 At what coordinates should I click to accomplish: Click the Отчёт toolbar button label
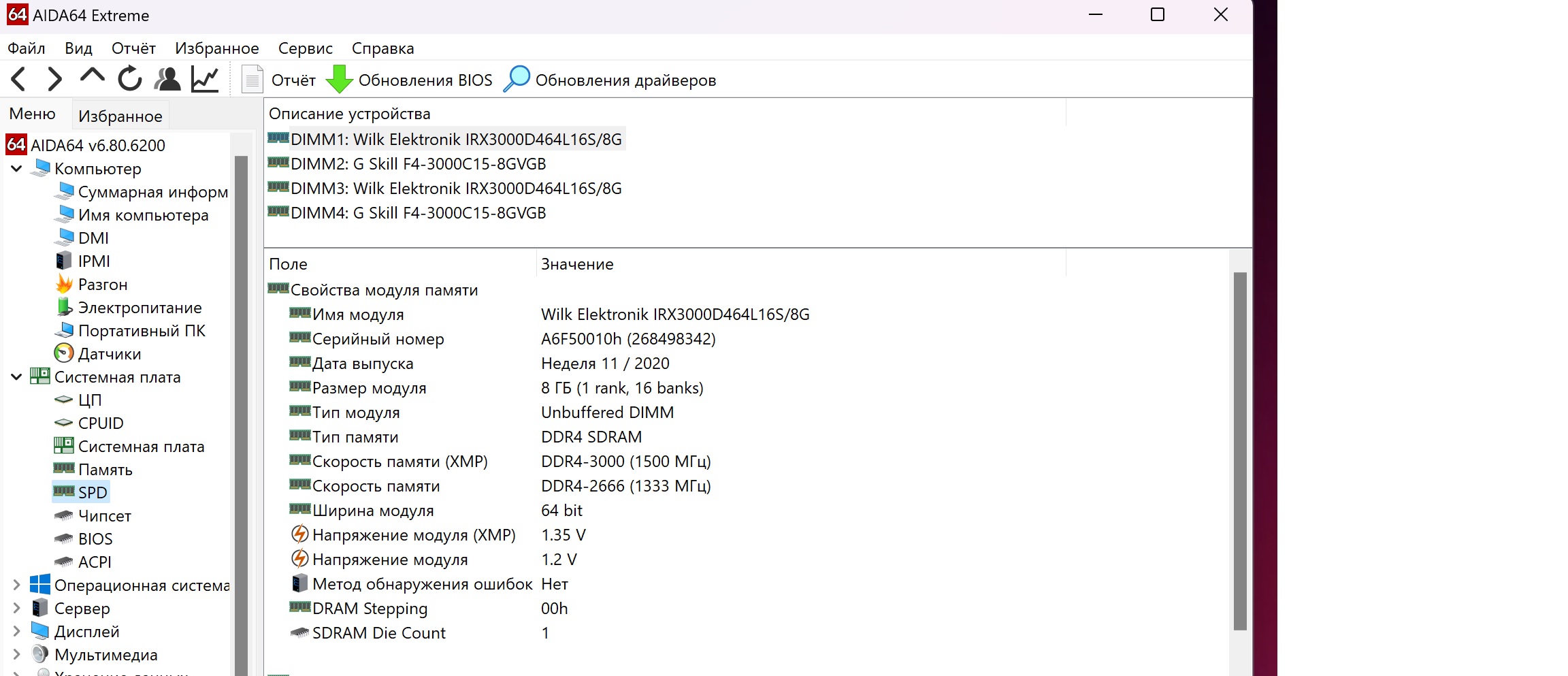coord(294,80)
